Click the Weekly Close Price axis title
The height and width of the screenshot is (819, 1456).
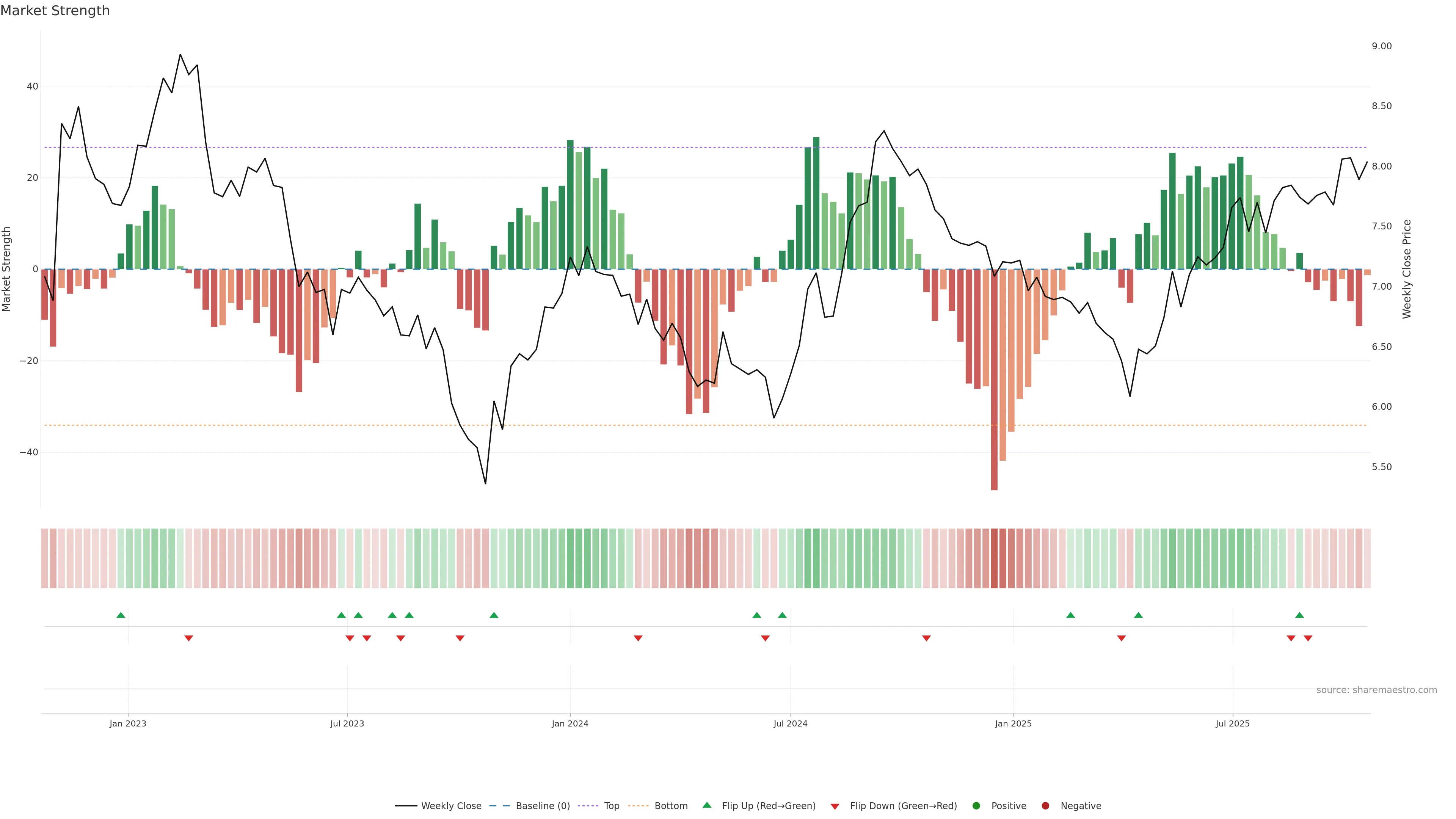click(x=1407, y=269)
